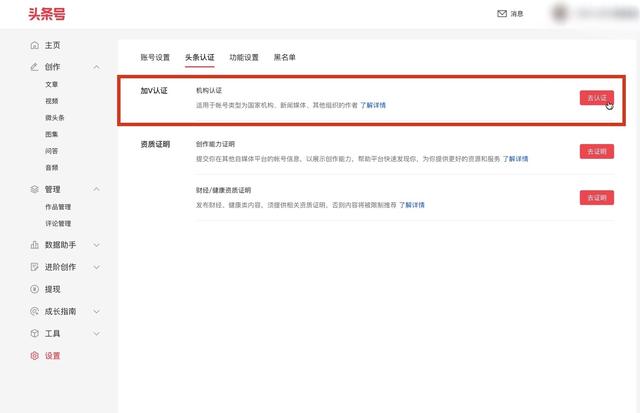The image size is (640, 413).
Task: Open 设置 label in sidebar
Action: 52,356
